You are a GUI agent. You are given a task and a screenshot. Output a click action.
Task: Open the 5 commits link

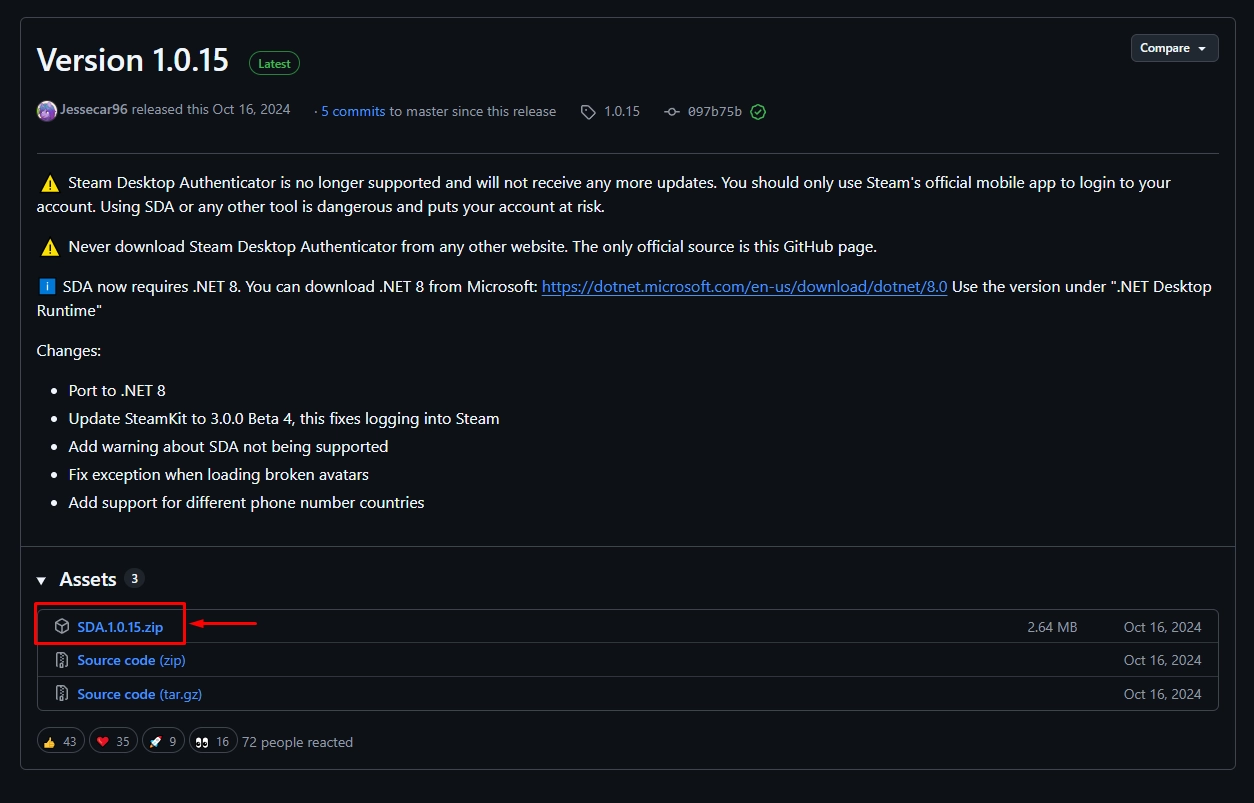coord(353,111)
